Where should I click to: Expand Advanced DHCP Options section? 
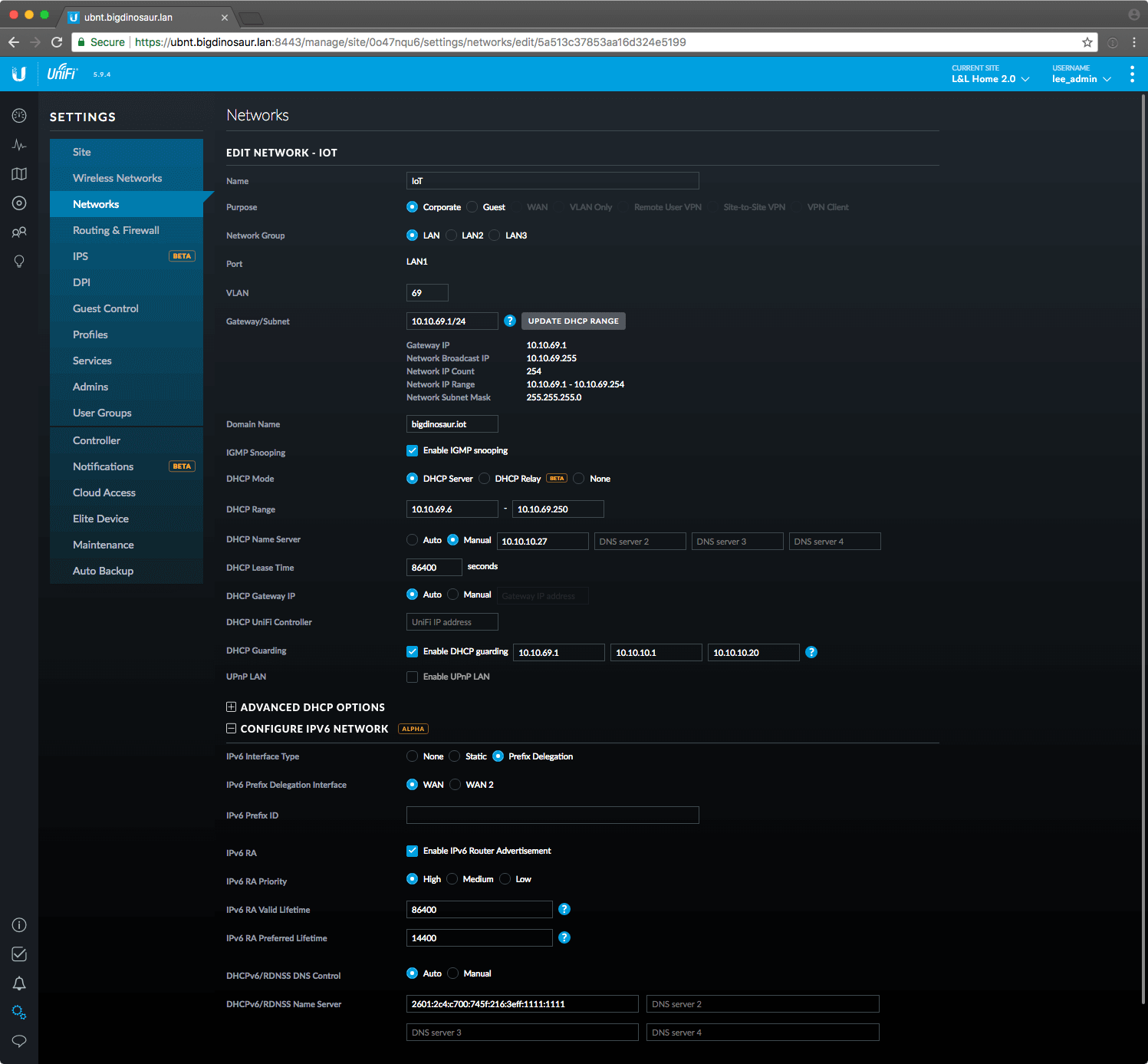coord(231,707)
